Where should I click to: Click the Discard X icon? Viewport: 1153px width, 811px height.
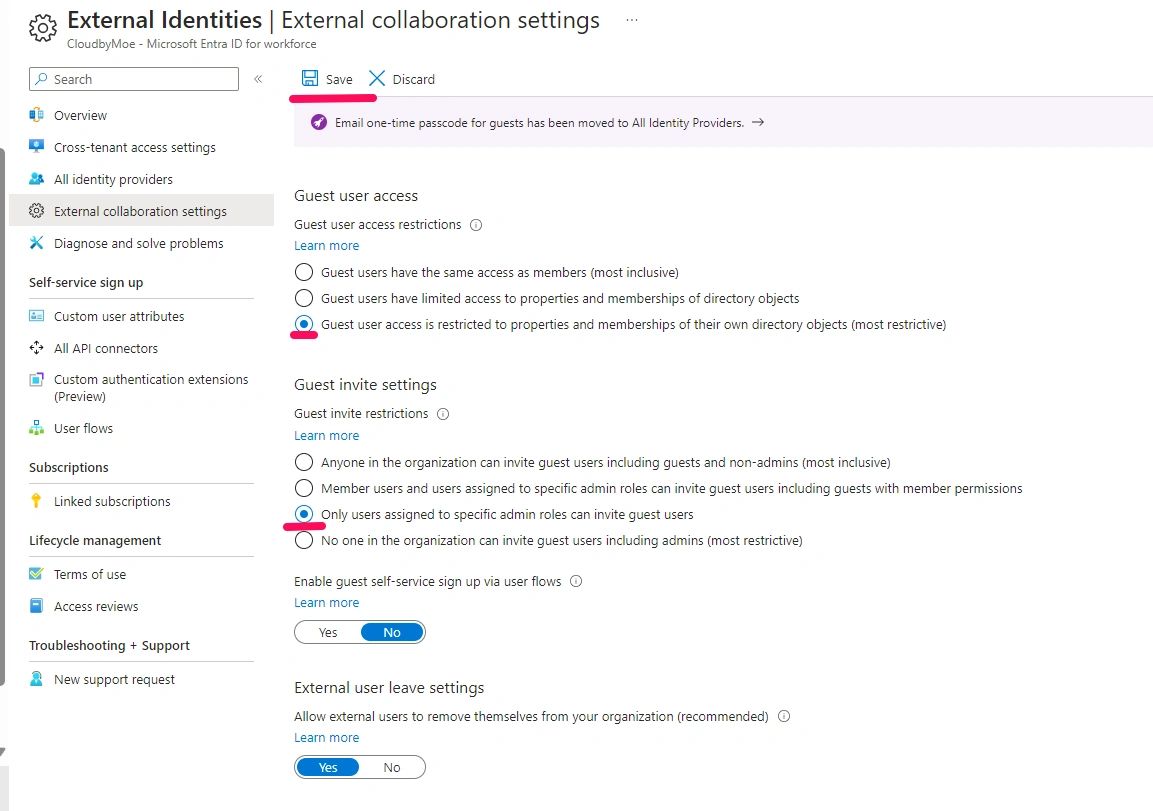(x=377, y=79)
